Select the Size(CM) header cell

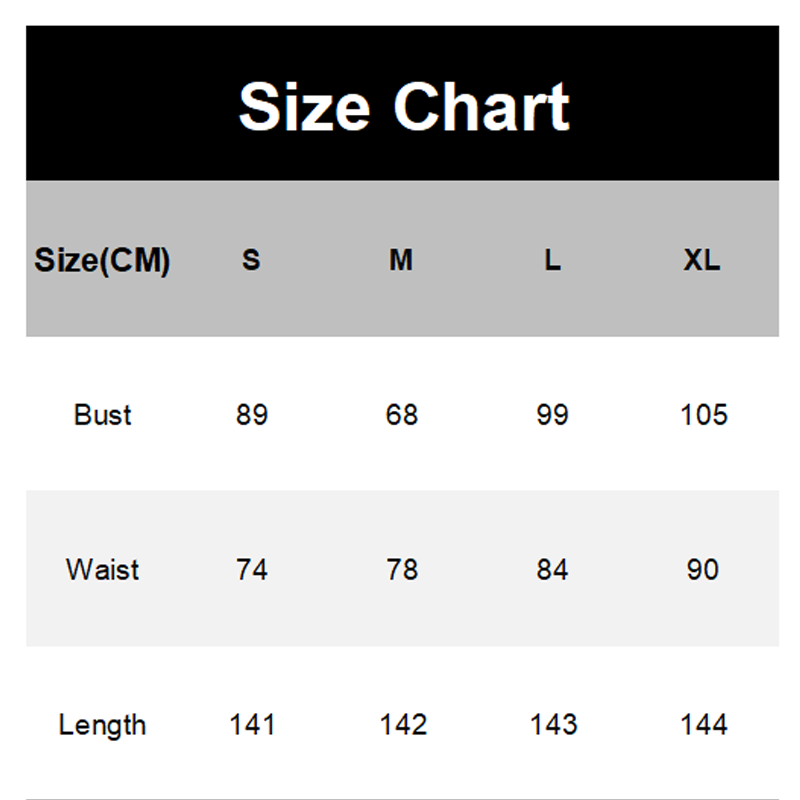coord(102,261)
